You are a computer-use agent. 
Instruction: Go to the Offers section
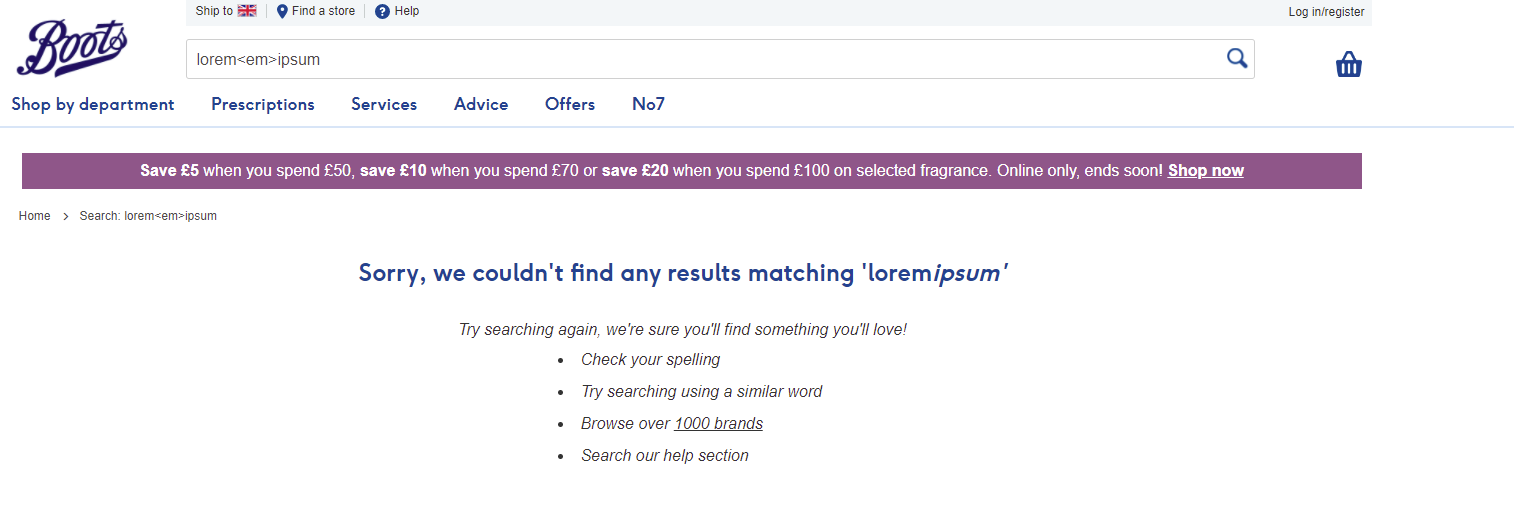point(570,104)
